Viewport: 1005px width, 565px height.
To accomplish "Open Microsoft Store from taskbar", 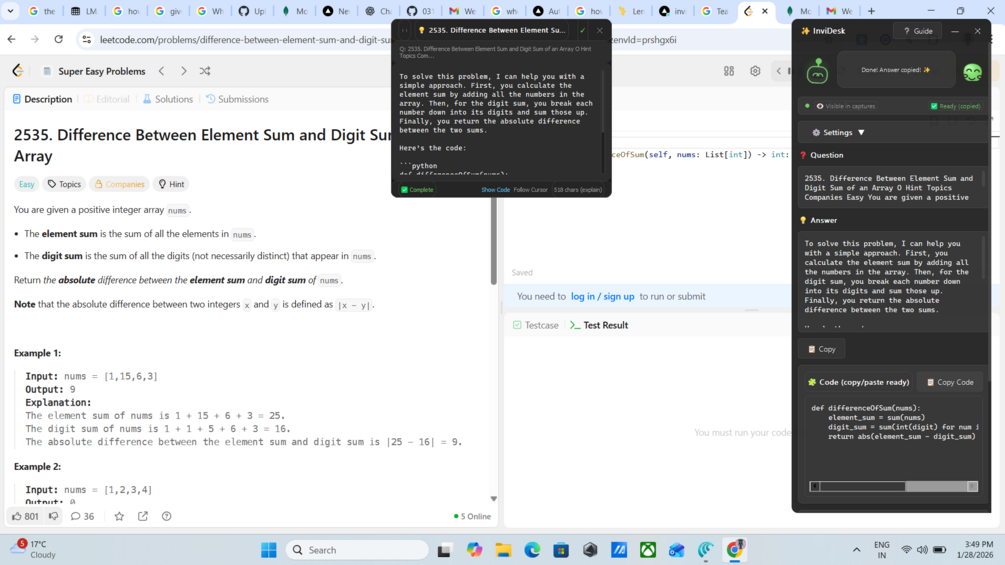I will (561, 550).
